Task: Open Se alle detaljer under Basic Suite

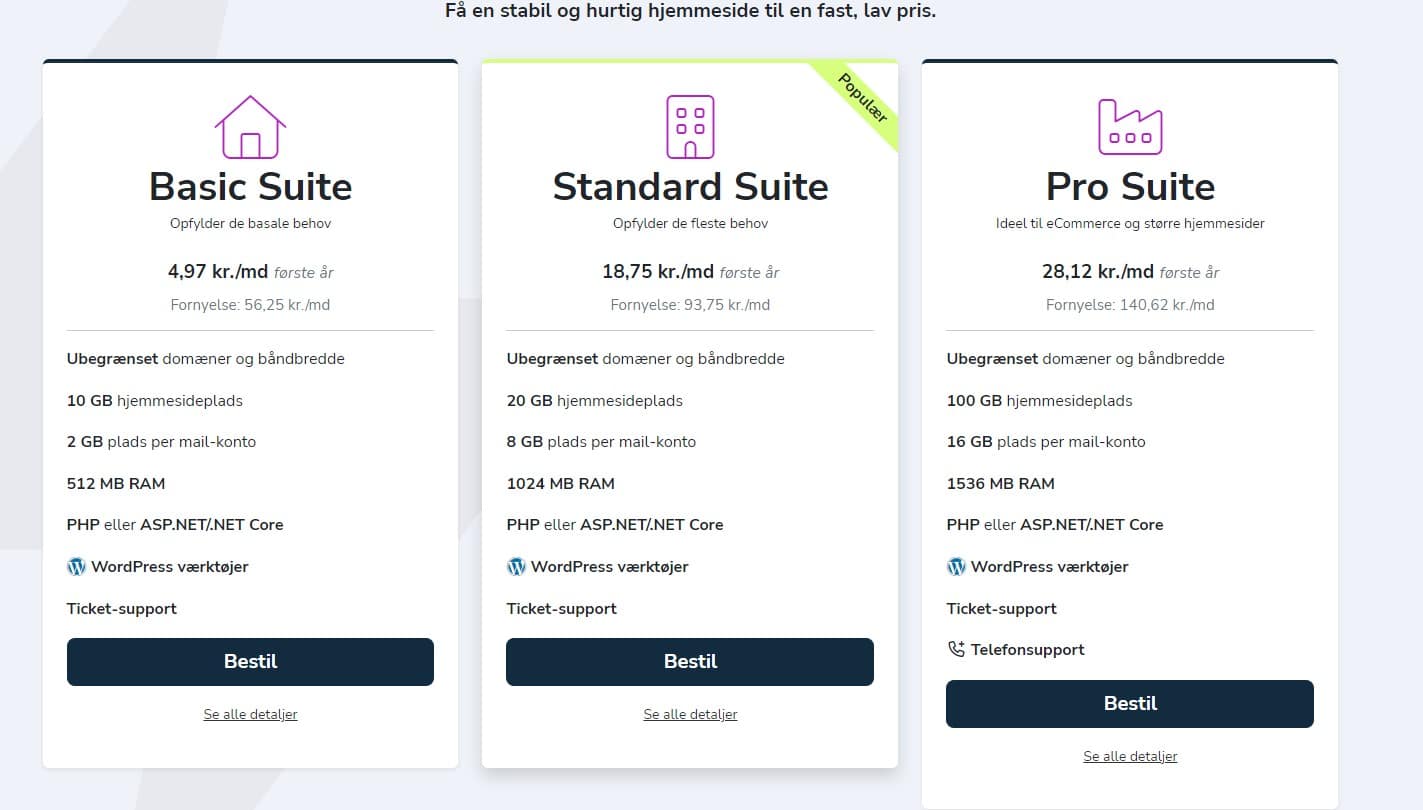Action: [250, 714]
